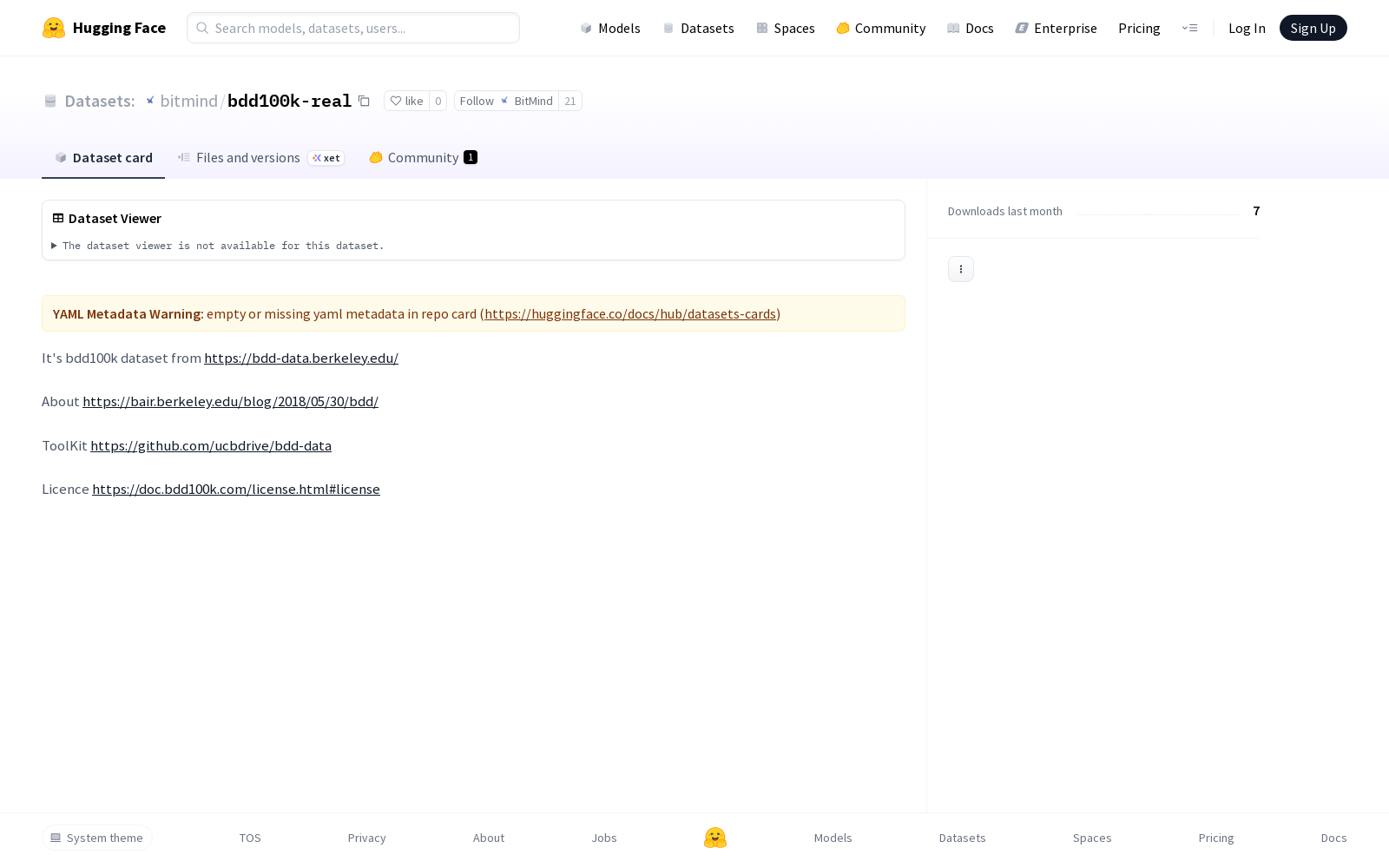Open Docs in the top navigation
The image size is (1389, 868).
pos(970,28)
